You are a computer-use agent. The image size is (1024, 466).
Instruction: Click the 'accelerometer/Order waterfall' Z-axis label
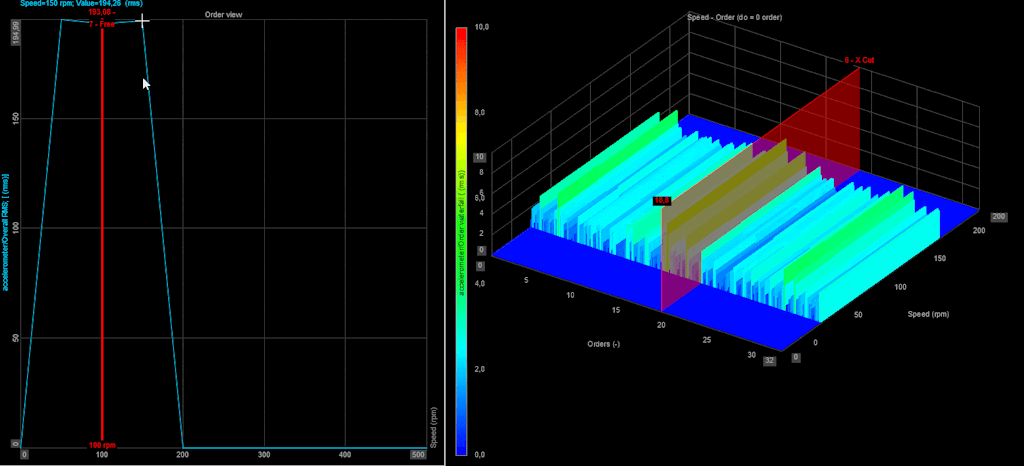click(x=462, y=232)
